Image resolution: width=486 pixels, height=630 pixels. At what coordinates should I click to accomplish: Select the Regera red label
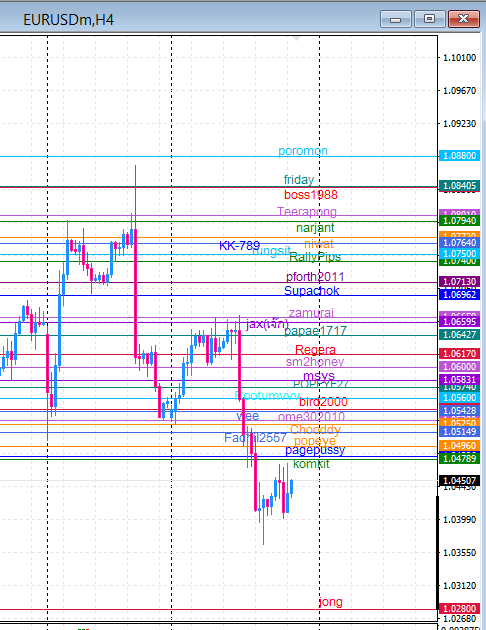[315, 350]
